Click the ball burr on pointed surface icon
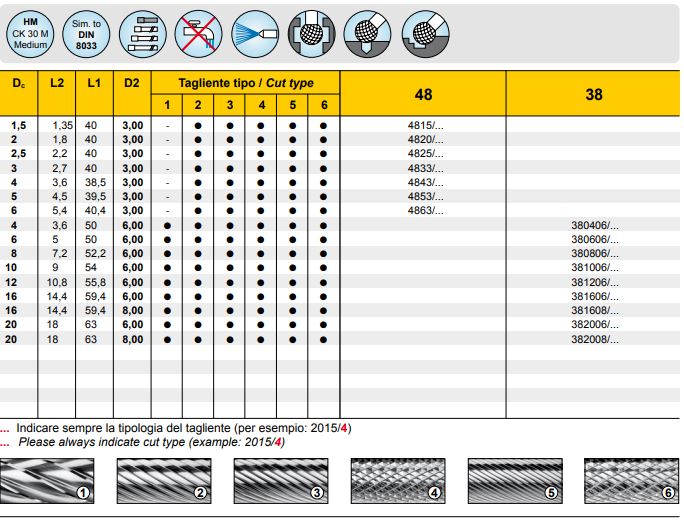 pyautogui.click(x=367, y=33)
